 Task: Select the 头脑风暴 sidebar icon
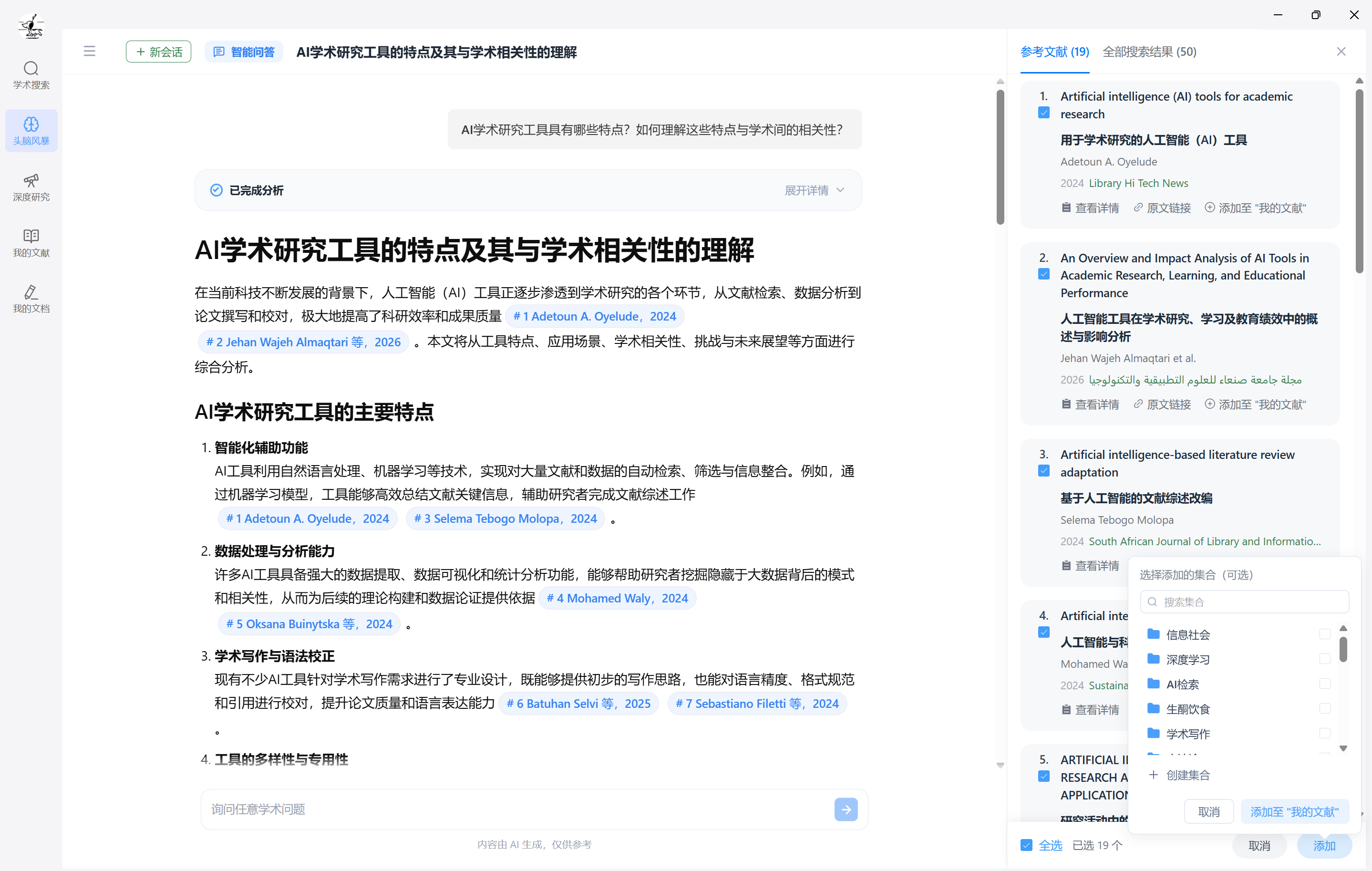click(x=31, y=130)
